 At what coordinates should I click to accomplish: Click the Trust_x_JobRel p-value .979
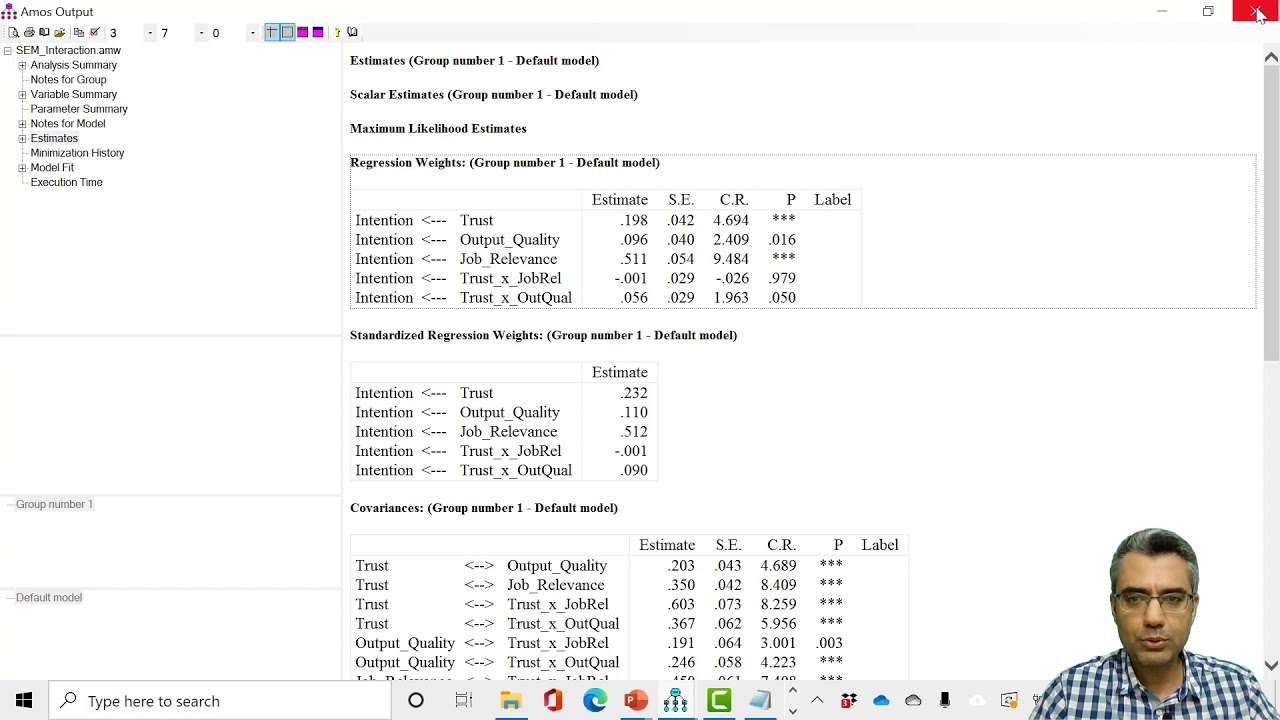783,278
